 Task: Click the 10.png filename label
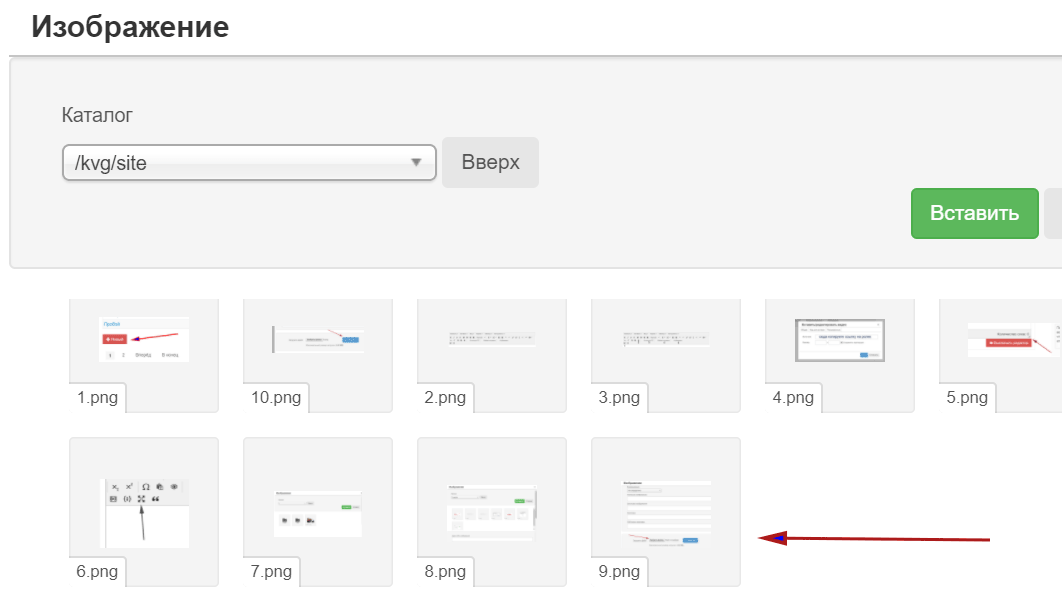275,398
